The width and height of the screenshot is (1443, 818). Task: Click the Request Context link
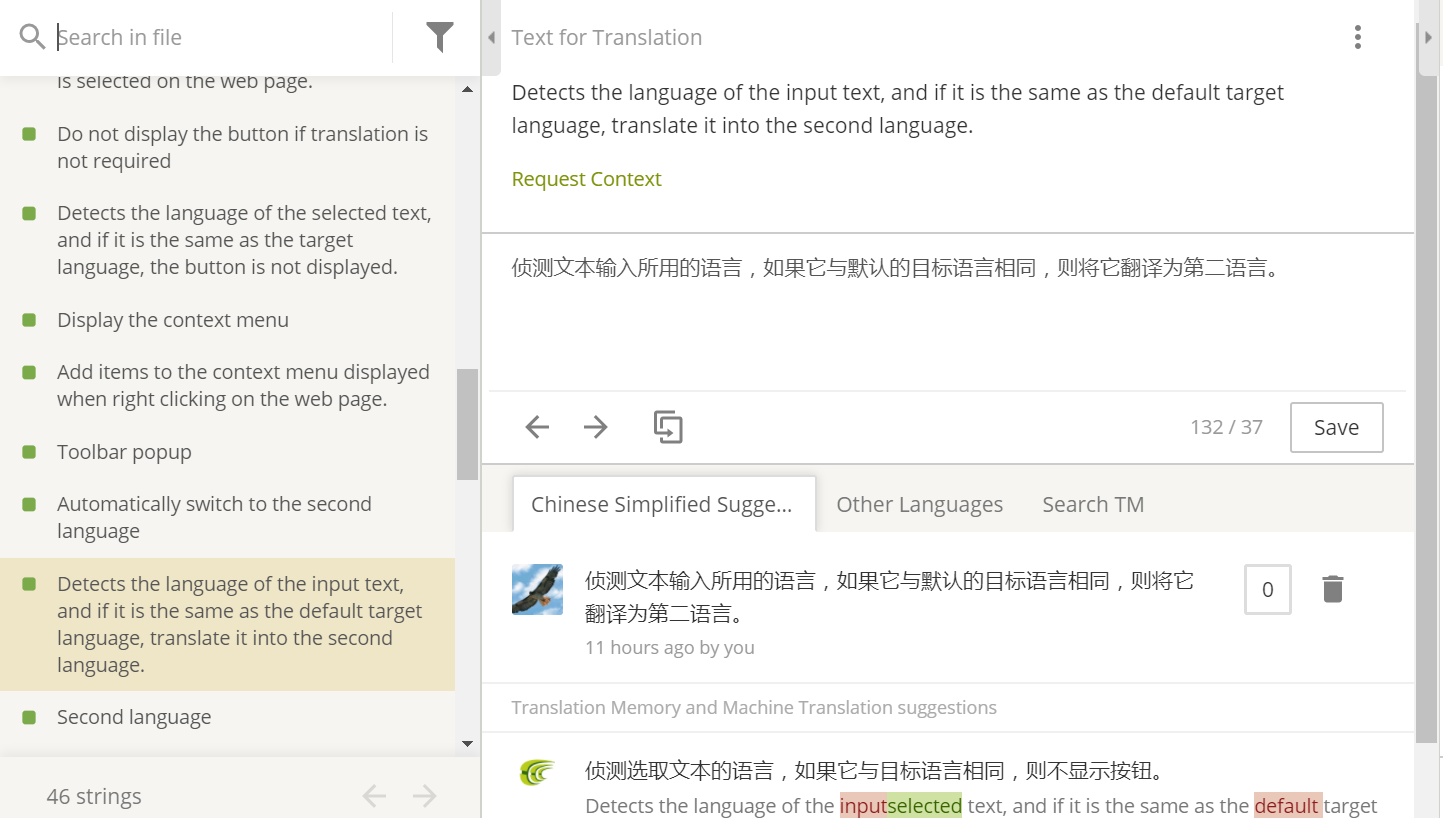point(586,179)
